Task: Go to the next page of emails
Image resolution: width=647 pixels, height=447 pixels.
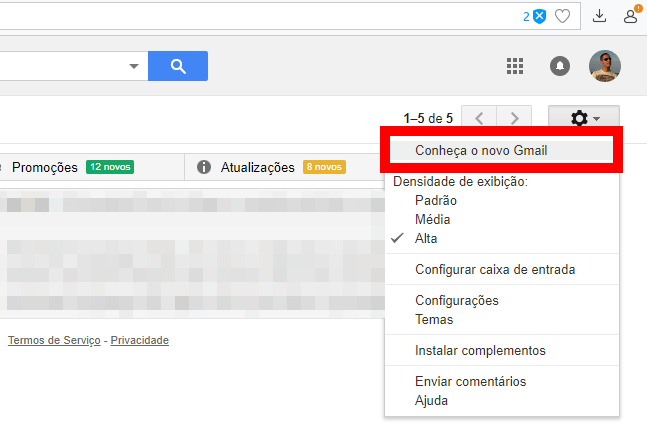Action: coord(514,119)
